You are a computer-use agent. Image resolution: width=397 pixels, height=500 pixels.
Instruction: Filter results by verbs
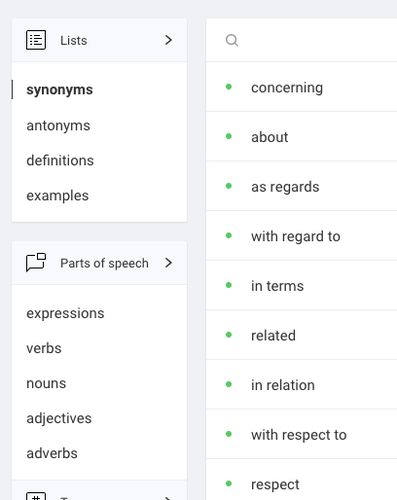point(44,348)
